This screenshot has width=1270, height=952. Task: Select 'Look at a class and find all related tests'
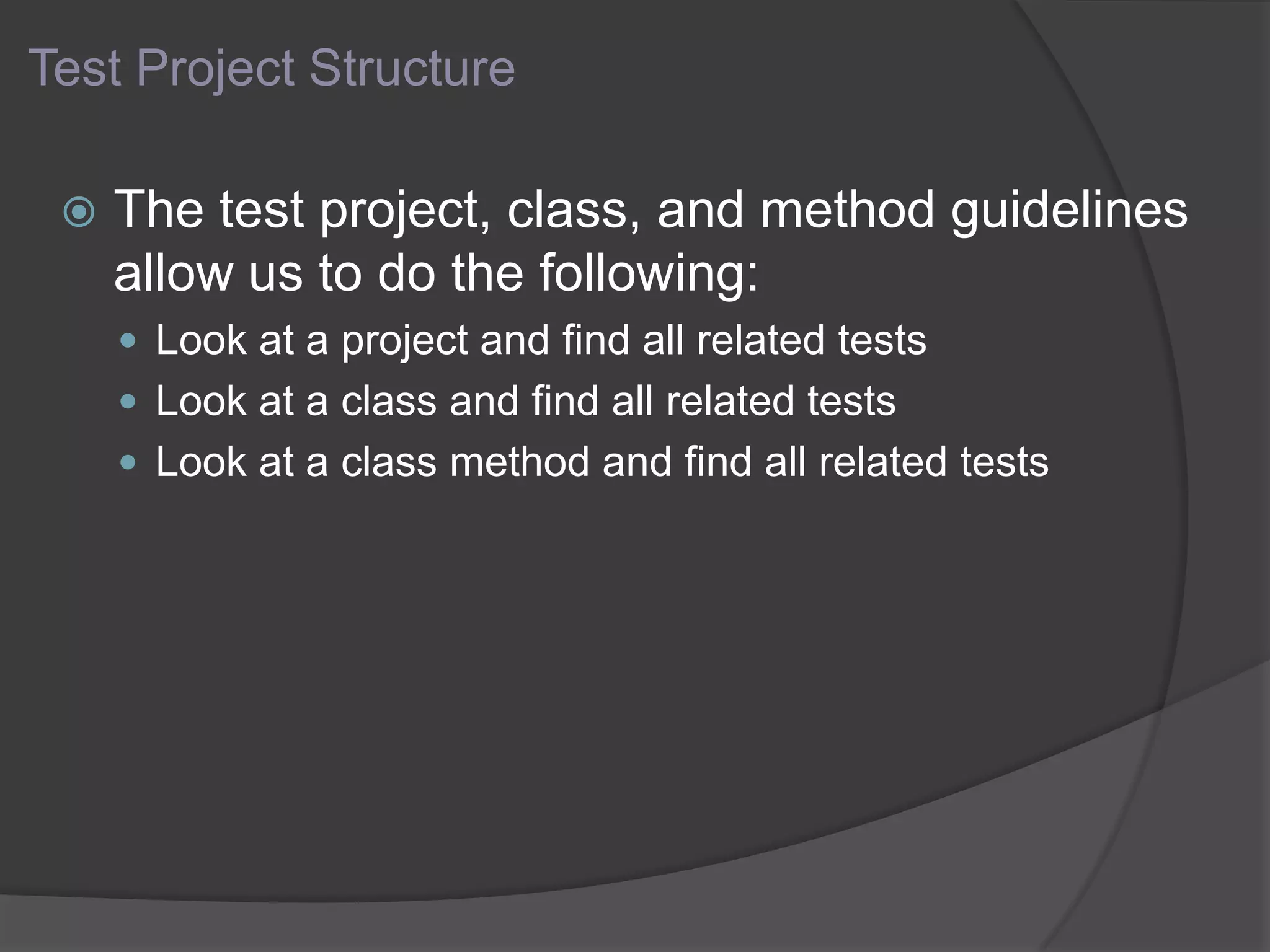pos(525,401)
